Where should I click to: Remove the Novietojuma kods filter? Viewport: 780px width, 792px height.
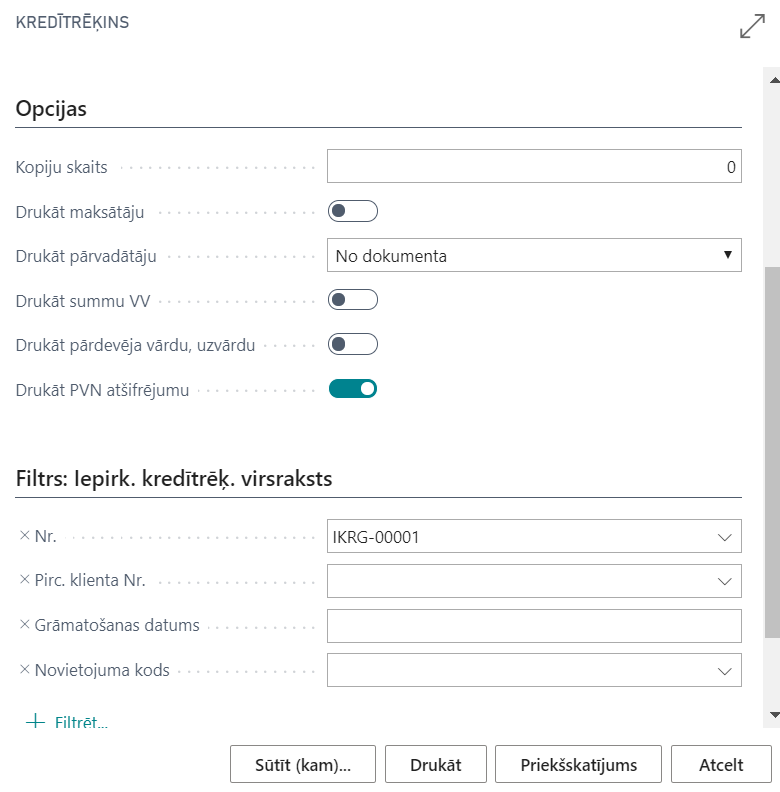(x=24, y=670)
